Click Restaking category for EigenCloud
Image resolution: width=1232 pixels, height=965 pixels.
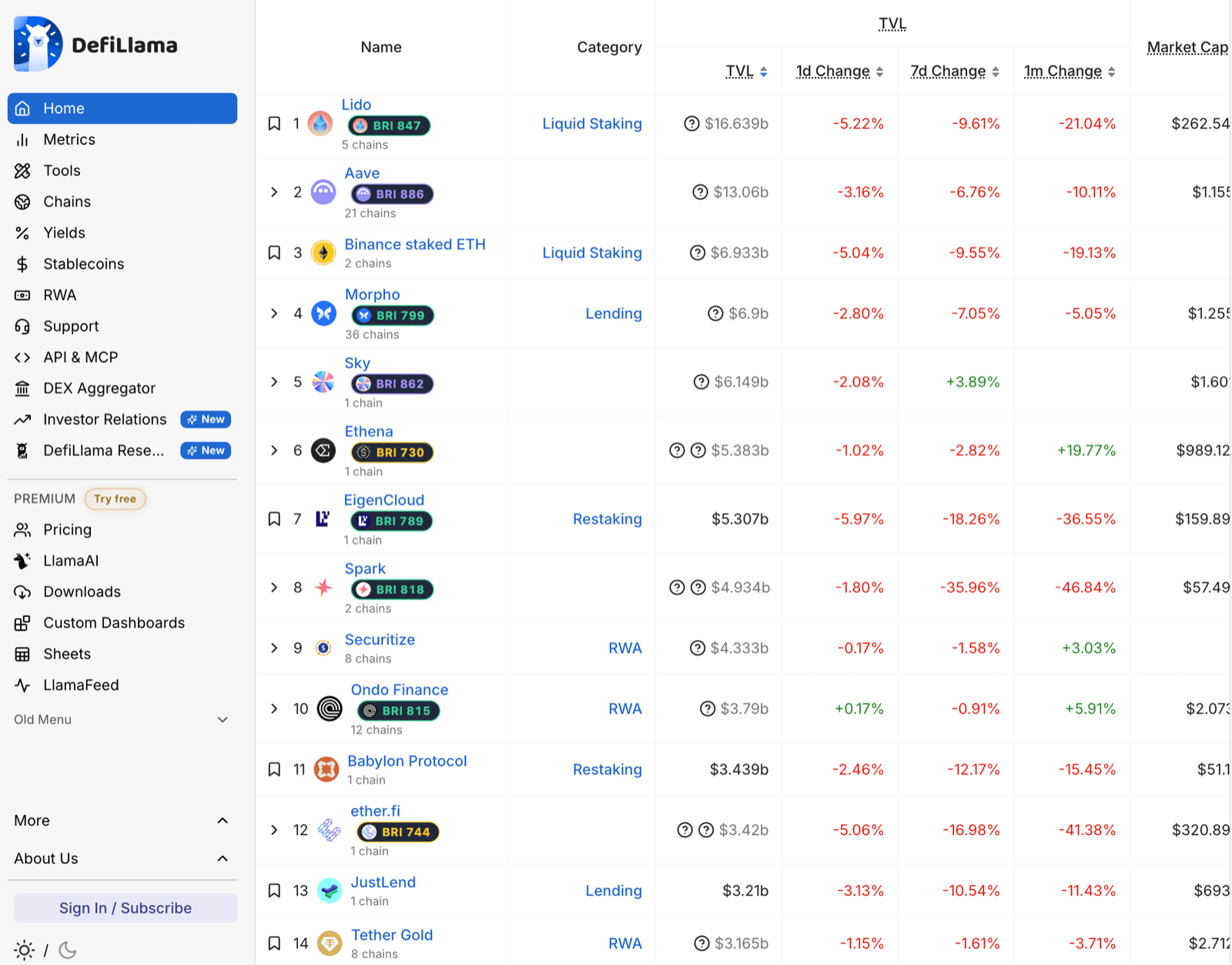point(608,520)
